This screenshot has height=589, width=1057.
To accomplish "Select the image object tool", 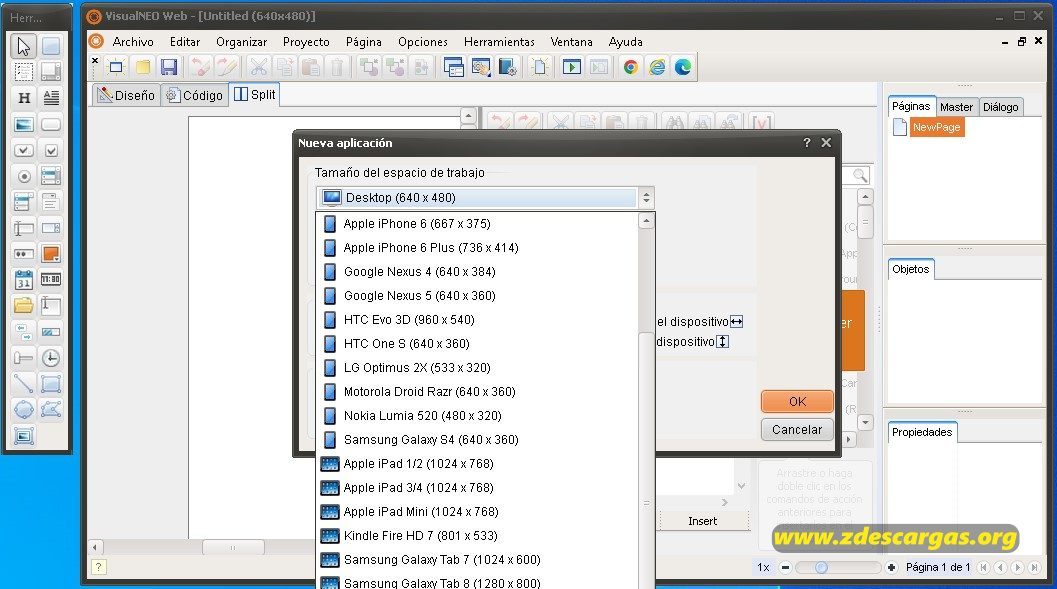I will point(24,124).
